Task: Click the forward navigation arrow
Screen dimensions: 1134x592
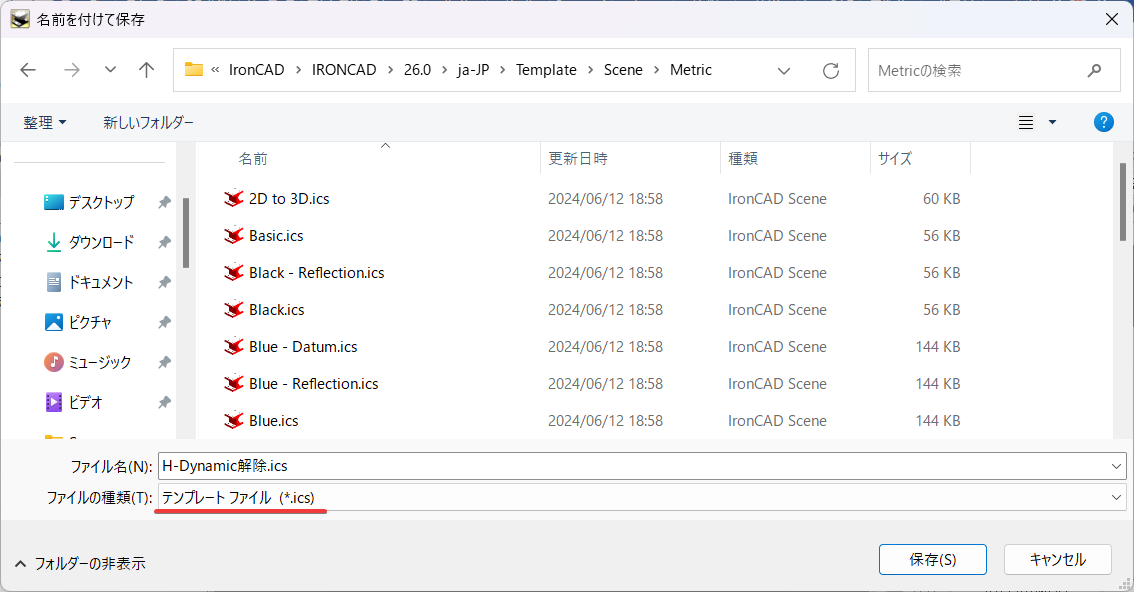Action: click(x=72, y=70)
